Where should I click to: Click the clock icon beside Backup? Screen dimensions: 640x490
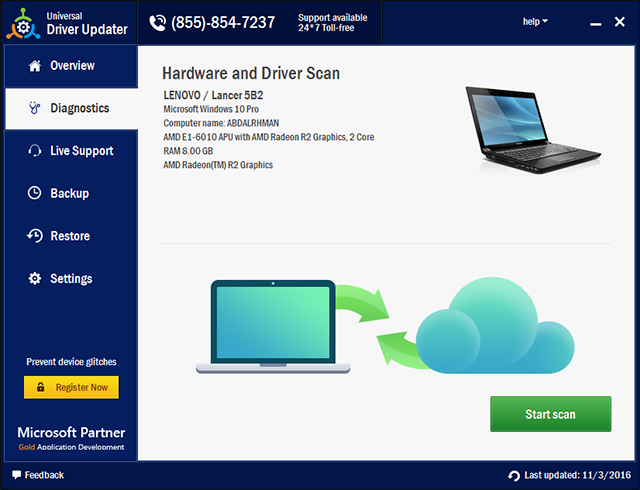[x=34, y=193]
